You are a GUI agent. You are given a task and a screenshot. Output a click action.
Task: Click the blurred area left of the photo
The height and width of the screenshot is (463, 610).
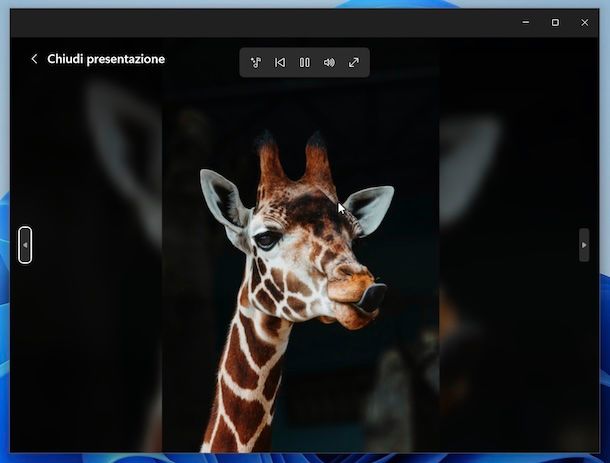tap(90, 330)
